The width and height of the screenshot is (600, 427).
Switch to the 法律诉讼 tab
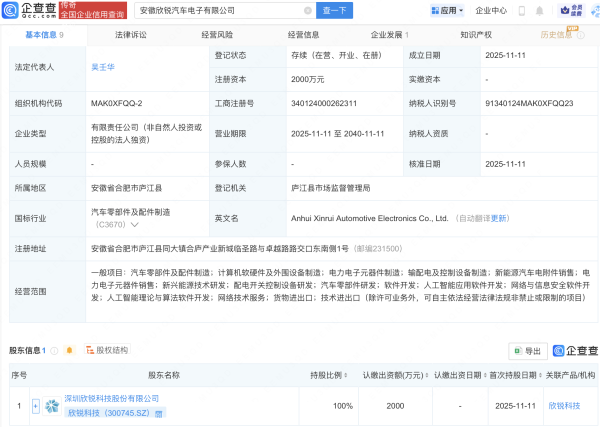click(130, 34)
